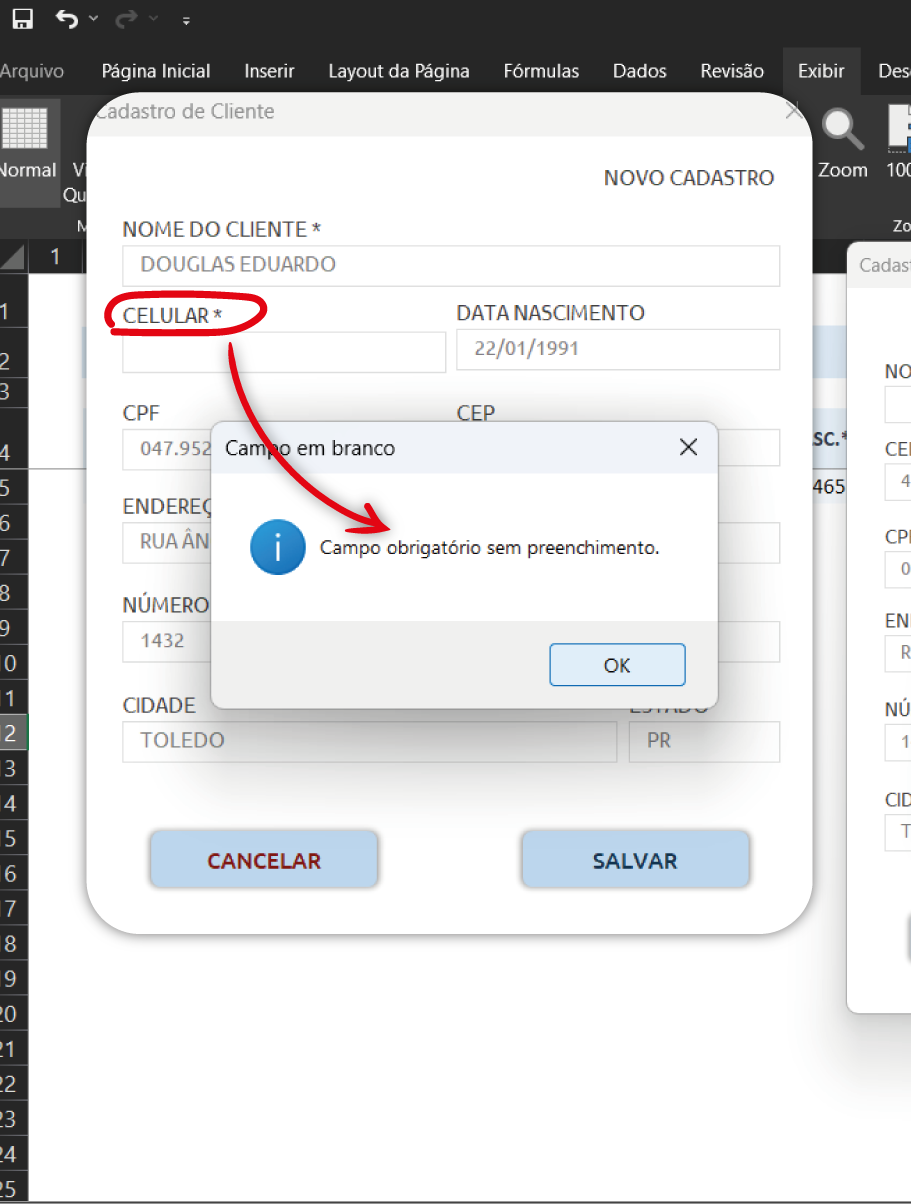Viewport: 911px width, 1204px height.
Task: Open the Fórmulas ribbon tab
Action: (541, 71)
